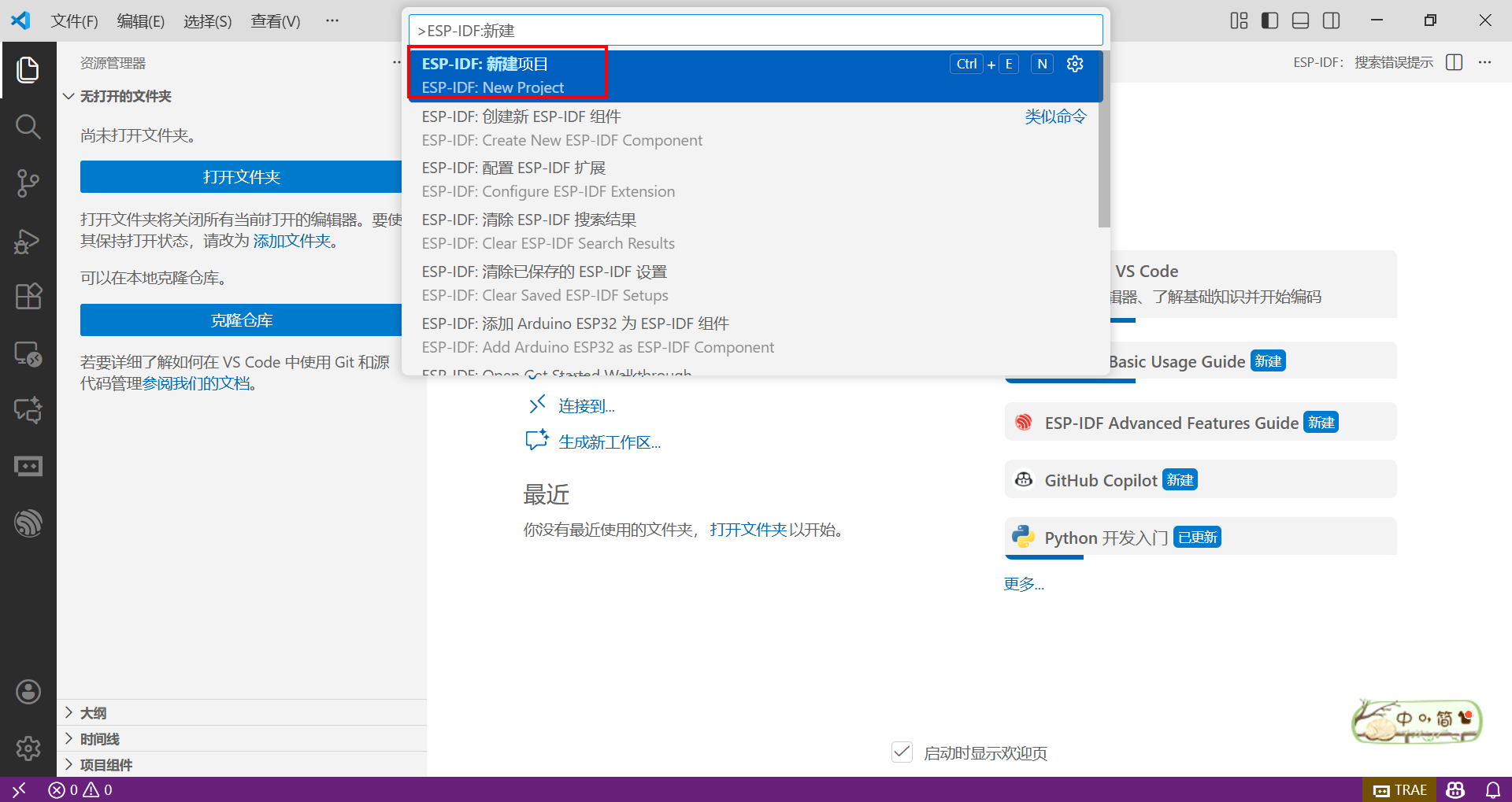Click the gear icon for ESP-IDF 新建项目 keybinding
Viewport: 1512px width, 802px height.
pyautogui.click(x=1075, y=64)
